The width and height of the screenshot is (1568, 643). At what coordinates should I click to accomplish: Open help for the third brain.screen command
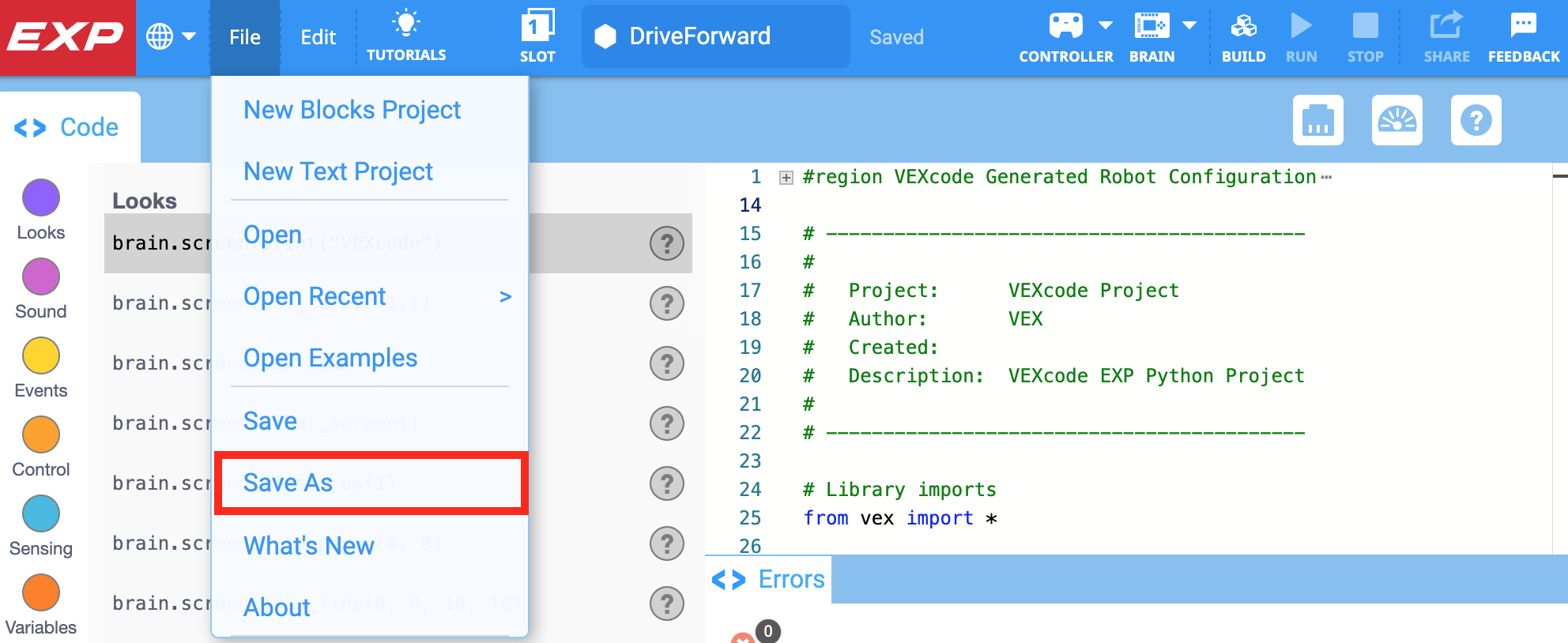[x=667, y=363]
